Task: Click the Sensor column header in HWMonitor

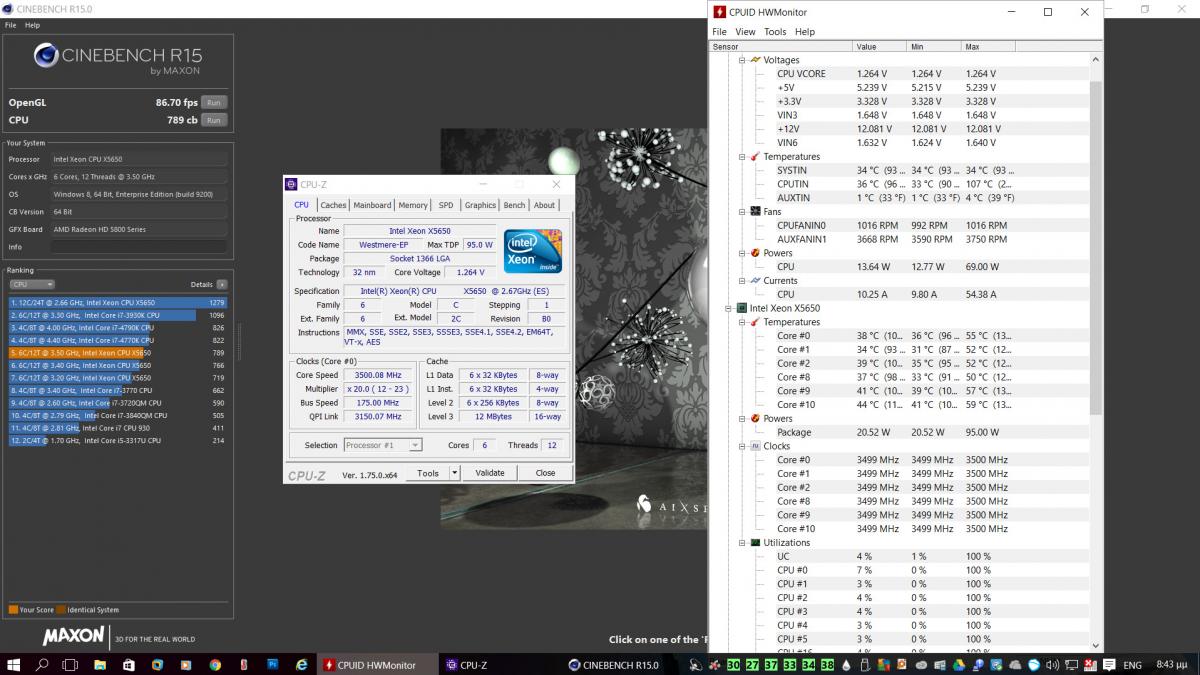Action: coord(780,47)
